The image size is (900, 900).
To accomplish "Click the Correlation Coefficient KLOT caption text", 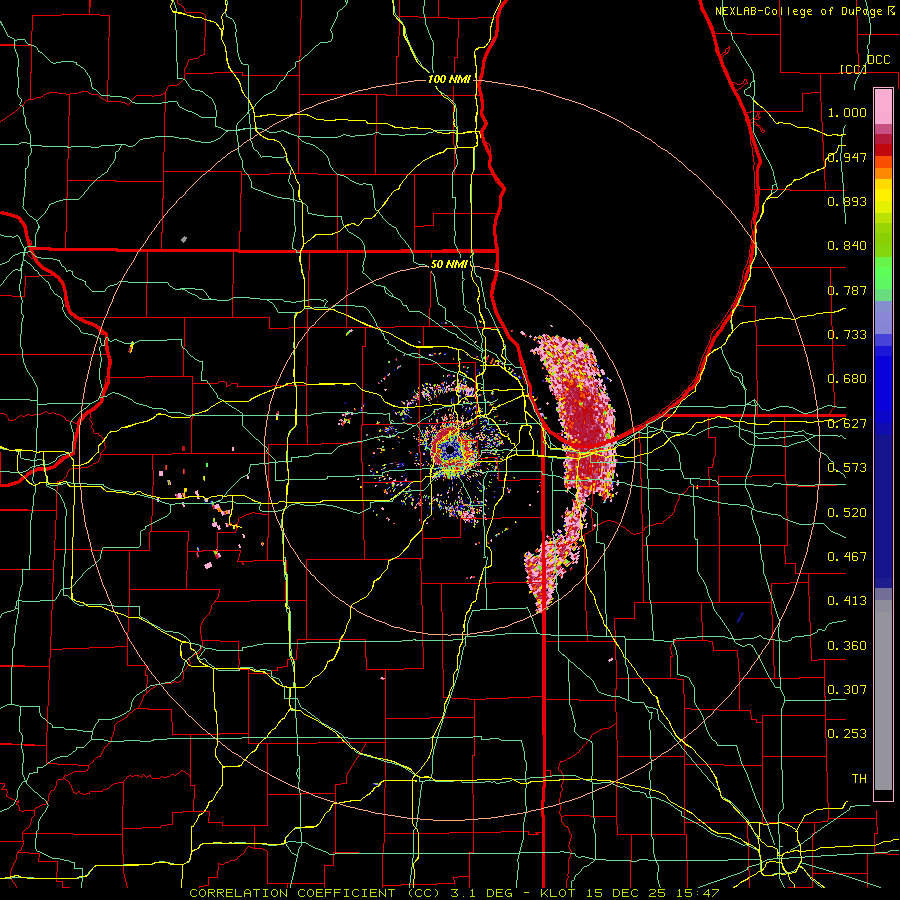I will (x=454, y=893).
